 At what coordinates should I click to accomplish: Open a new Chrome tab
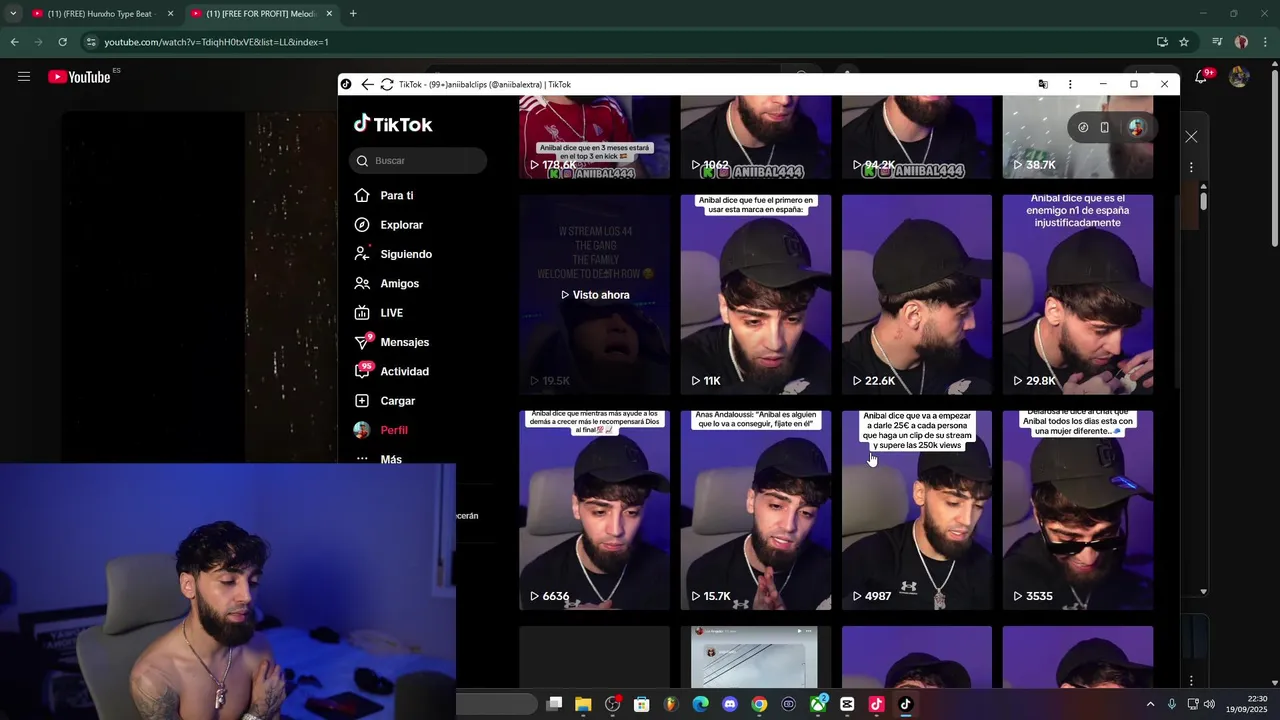(x=353, y=14)
